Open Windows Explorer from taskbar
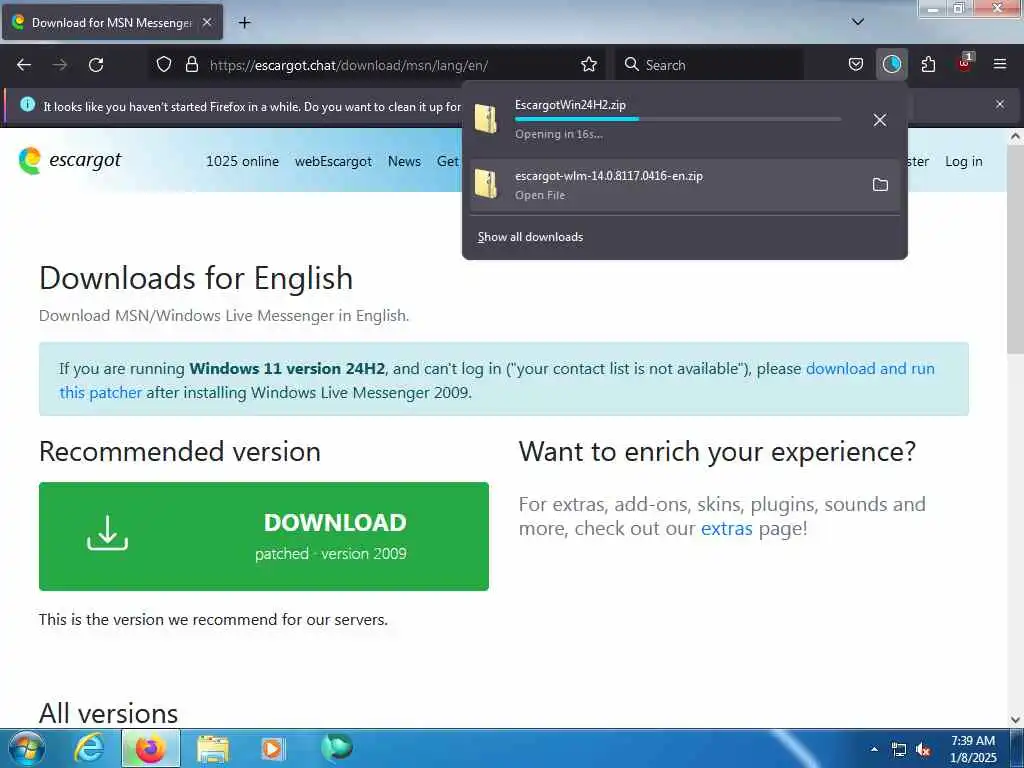Viewport: 1024px width, 768px height. click(213, 748)
